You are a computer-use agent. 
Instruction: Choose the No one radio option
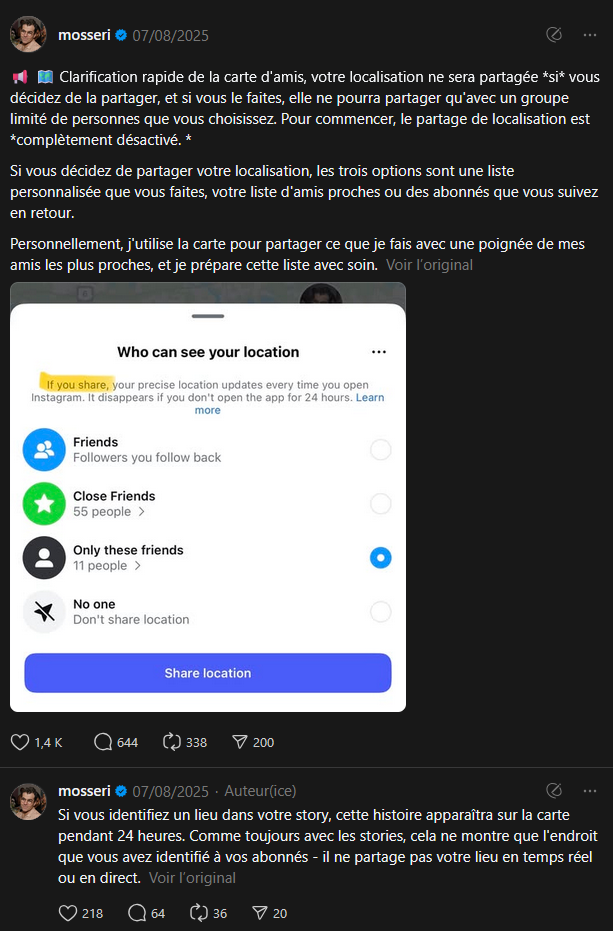(380, 612)
